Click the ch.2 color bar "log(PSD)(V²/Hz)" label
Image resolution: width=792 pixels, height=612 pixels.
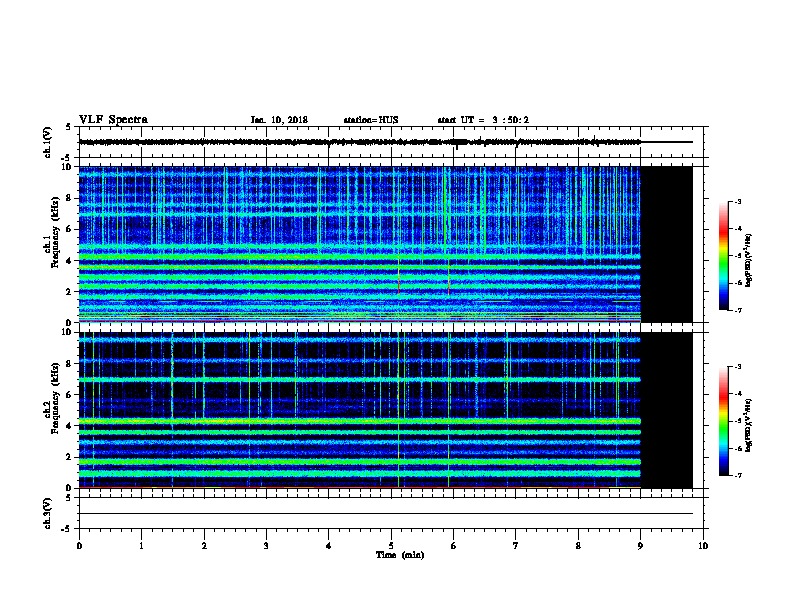pos(749,425)
